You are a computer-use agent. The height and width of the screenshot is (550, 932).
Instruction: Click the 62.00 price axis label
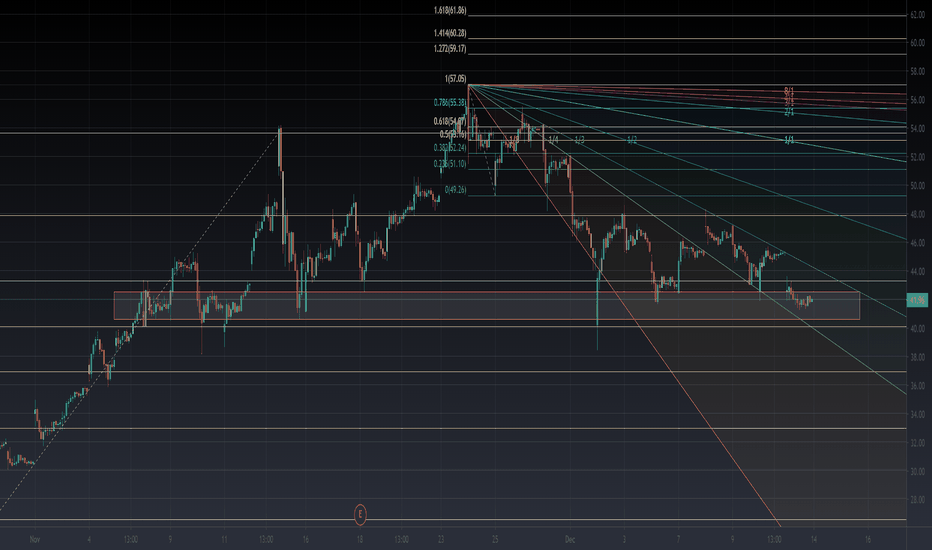pos(917,14)
